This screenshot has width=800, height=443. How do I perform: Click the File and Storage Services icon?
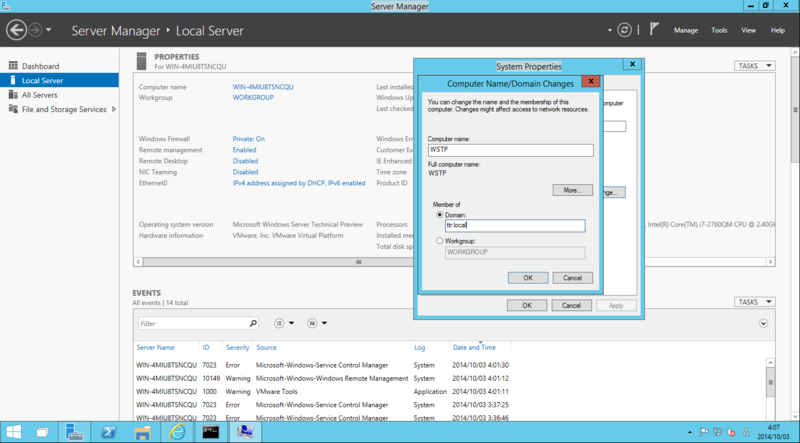13,109
